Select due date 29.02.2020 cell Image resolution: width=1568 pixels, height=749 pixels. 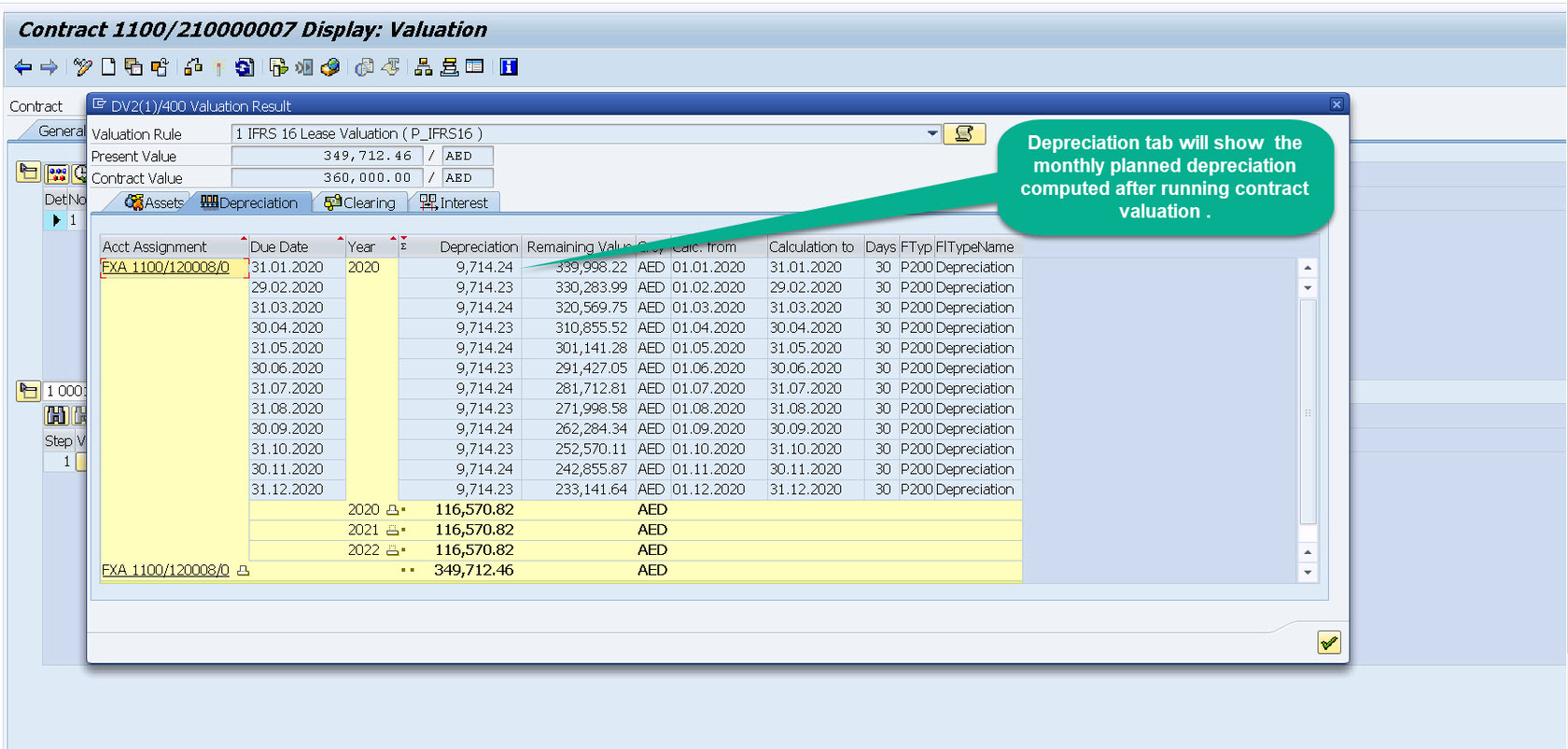(297, 288)
